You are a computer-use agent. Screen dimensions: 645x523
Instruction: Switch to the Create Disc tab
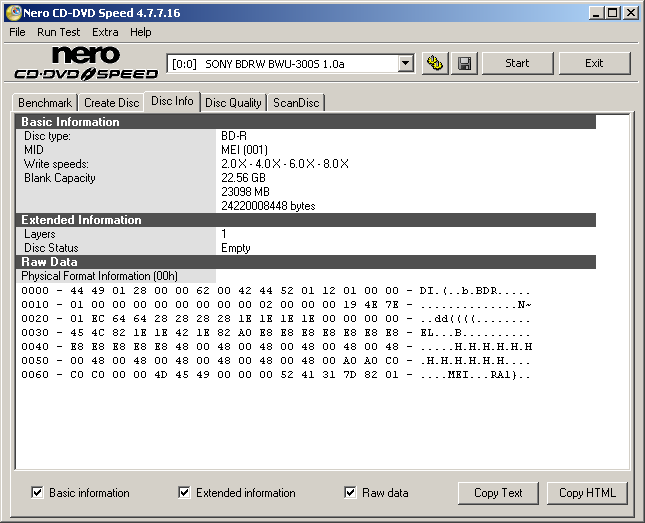tap(111, 102)
